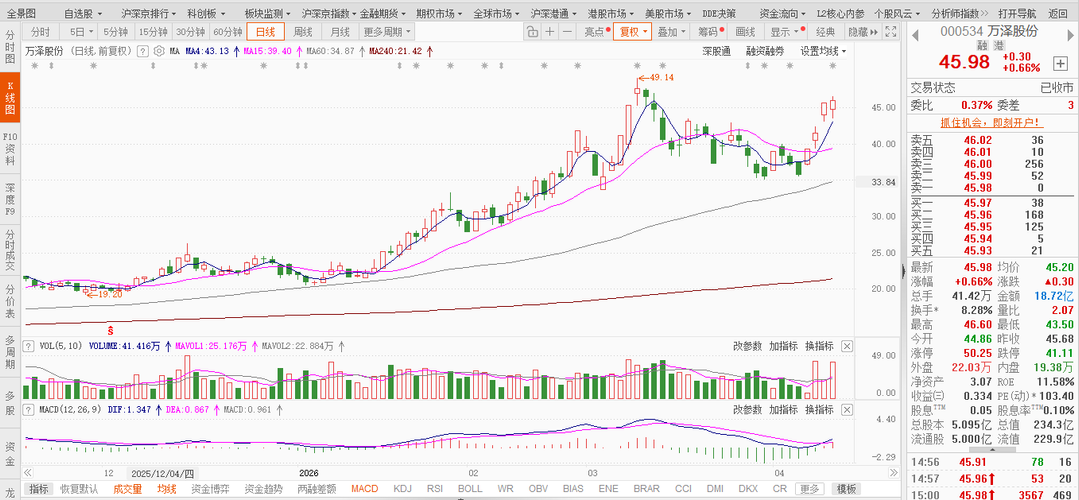Open 显示 display dropdown
This screenshot has height=500, width=1079.
click(x=784, y=32)
